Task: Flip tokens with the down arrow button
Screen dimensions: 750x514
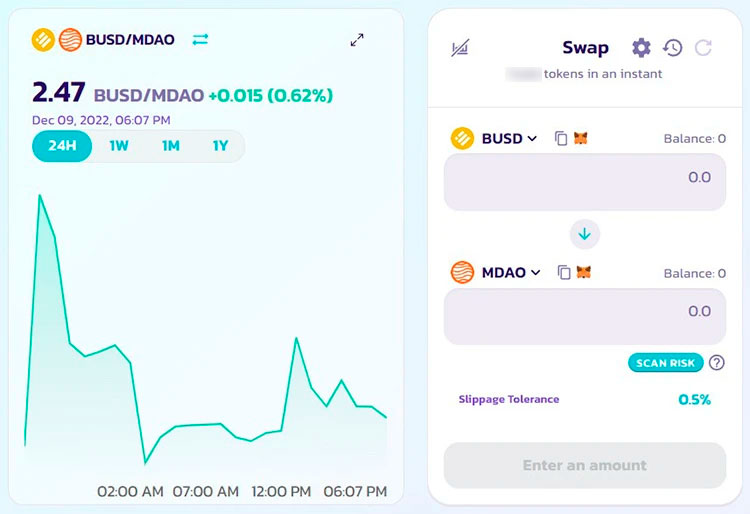Action: click(585, 234)
